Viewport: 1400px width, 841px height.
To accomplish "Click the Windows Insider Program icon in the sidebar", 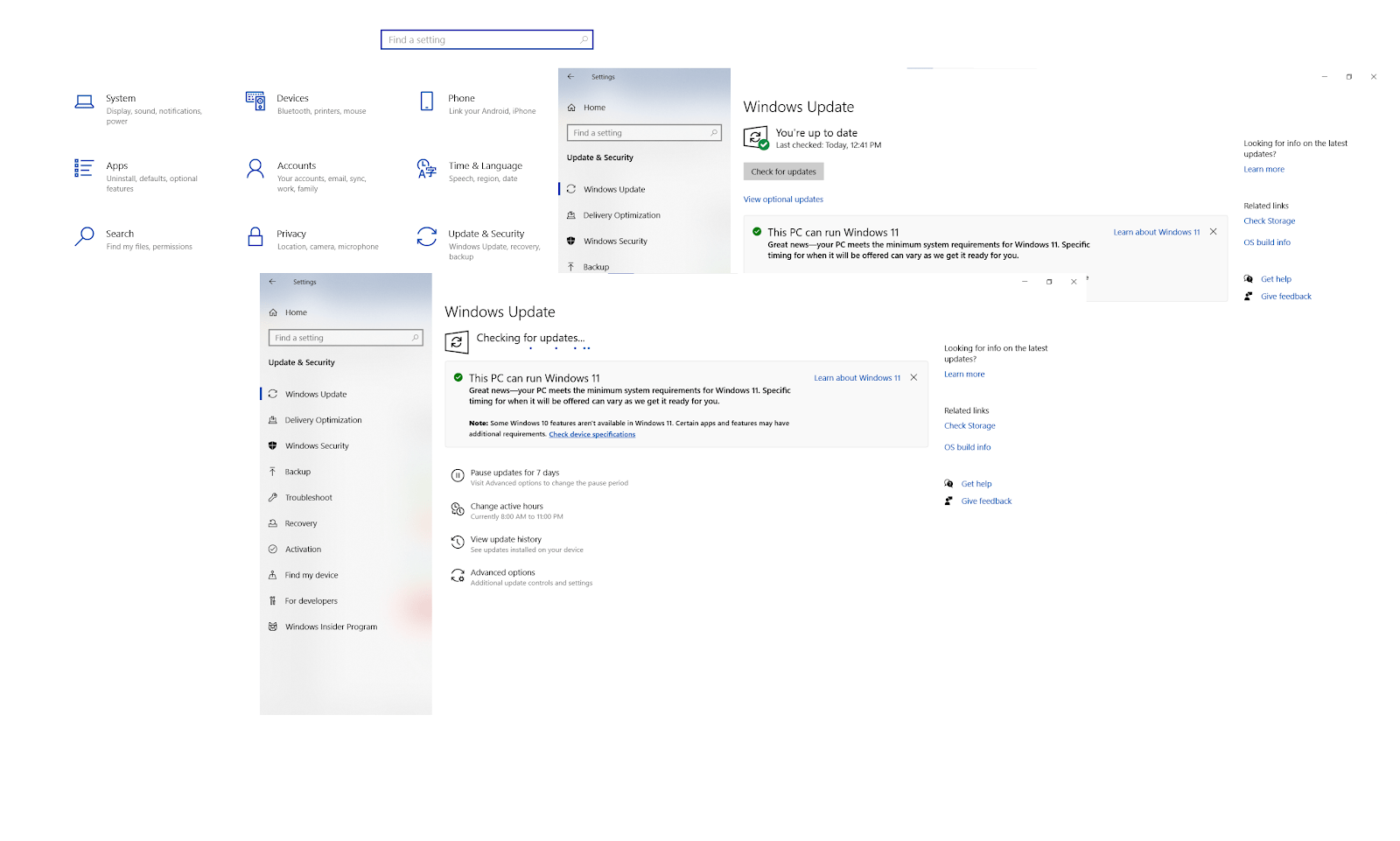I will click(x=273, y=627).
